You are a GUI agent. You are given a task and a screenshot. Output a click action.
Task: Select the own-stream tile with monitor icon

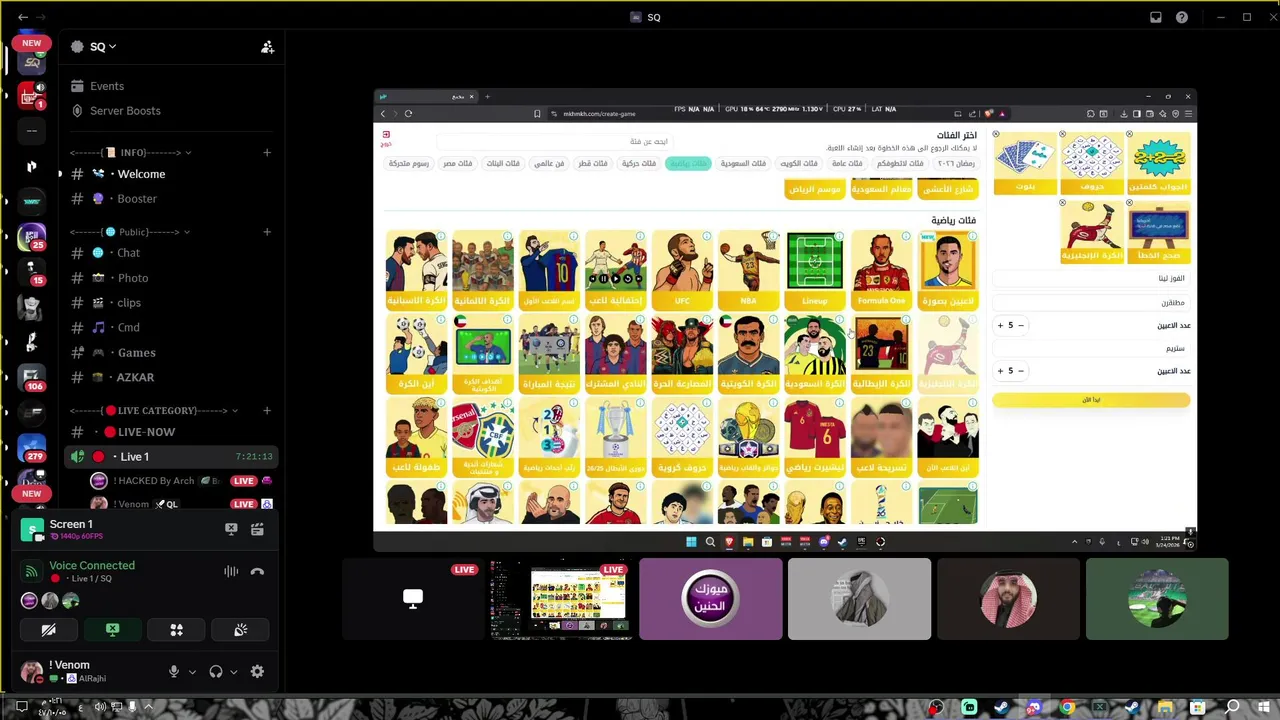tap(412, 599)
